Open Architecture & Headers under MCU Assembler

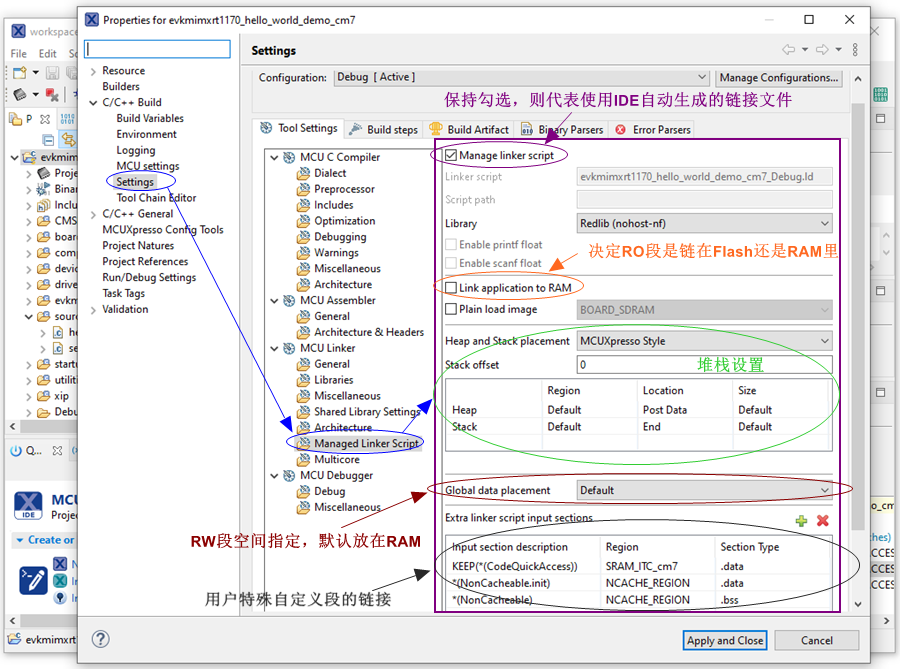tap(368, 332)
